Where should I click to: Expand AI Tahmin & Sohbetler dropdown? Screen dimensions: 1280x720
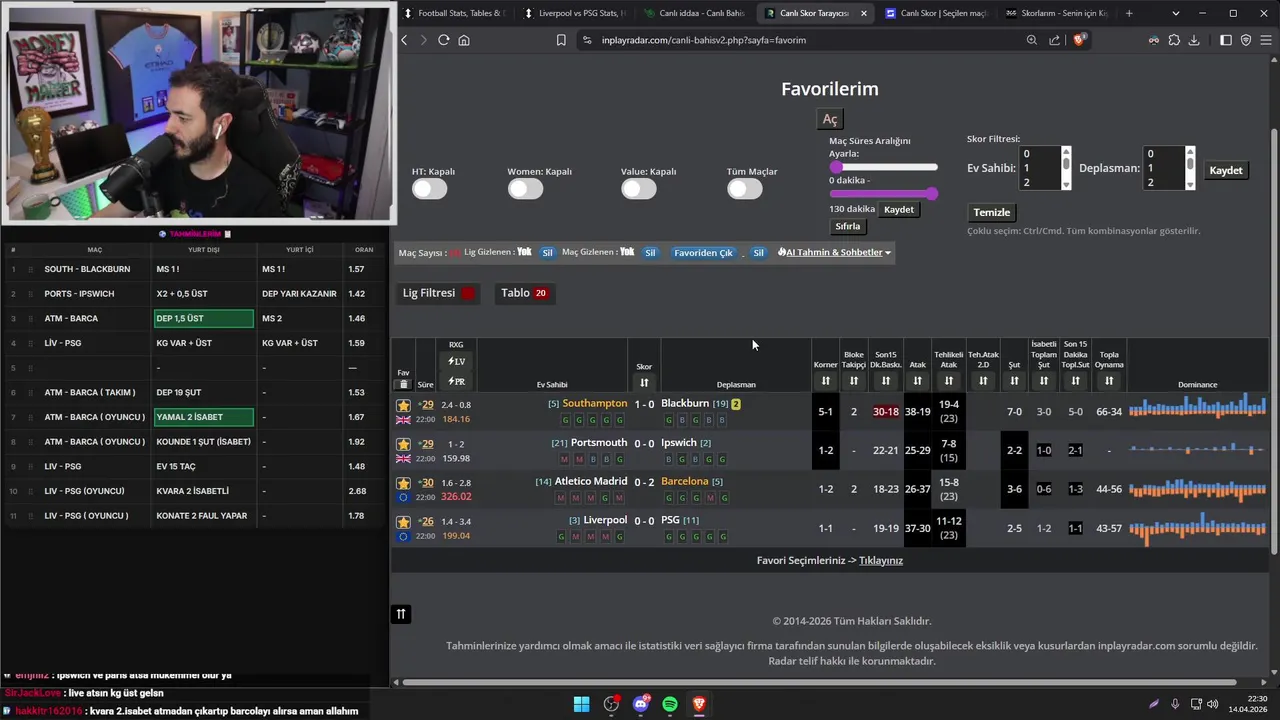[834, 252]
